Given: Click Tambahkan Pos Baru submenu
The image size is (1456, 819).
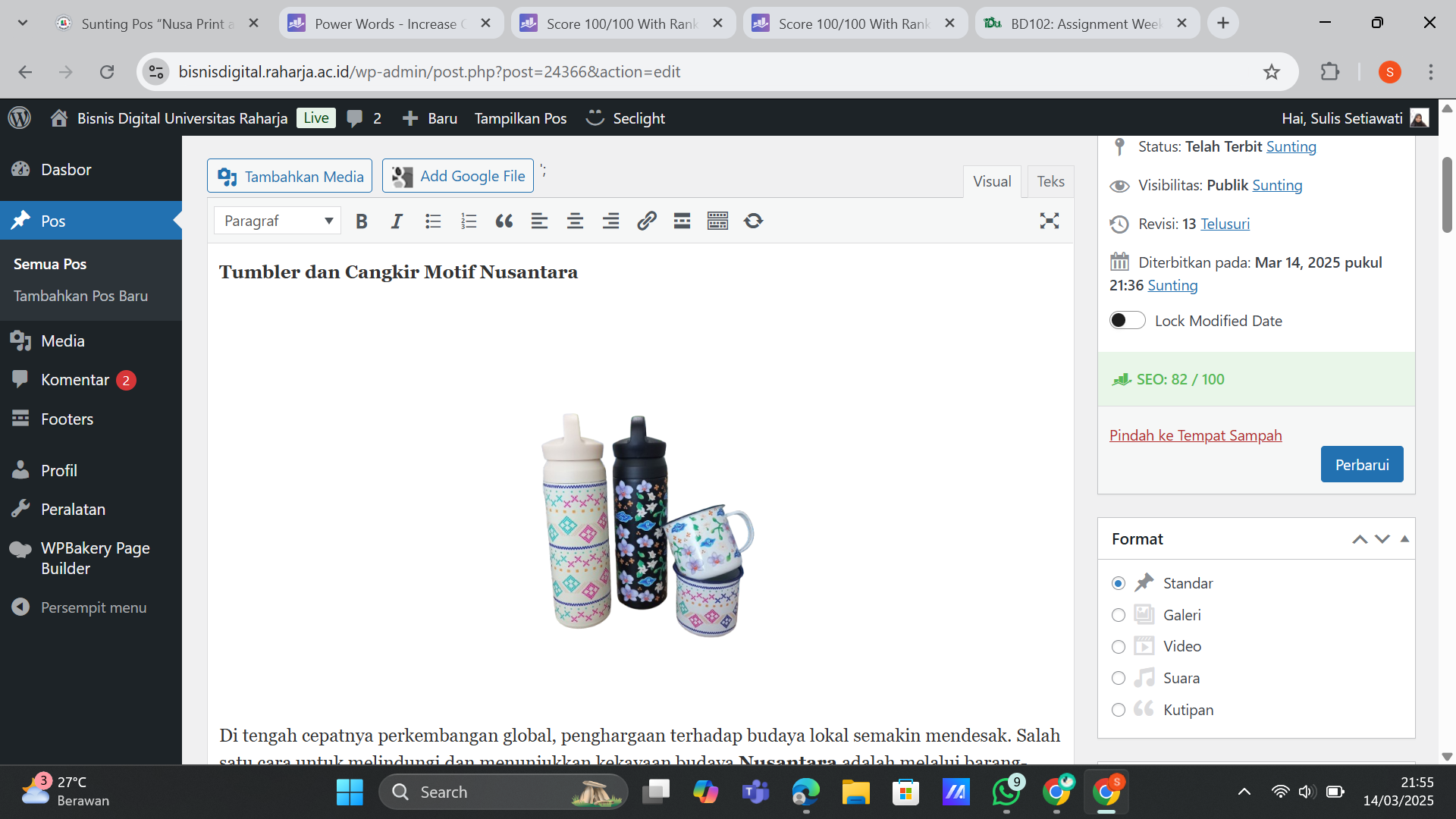Looking at the screenshot, I should [80, 297].
